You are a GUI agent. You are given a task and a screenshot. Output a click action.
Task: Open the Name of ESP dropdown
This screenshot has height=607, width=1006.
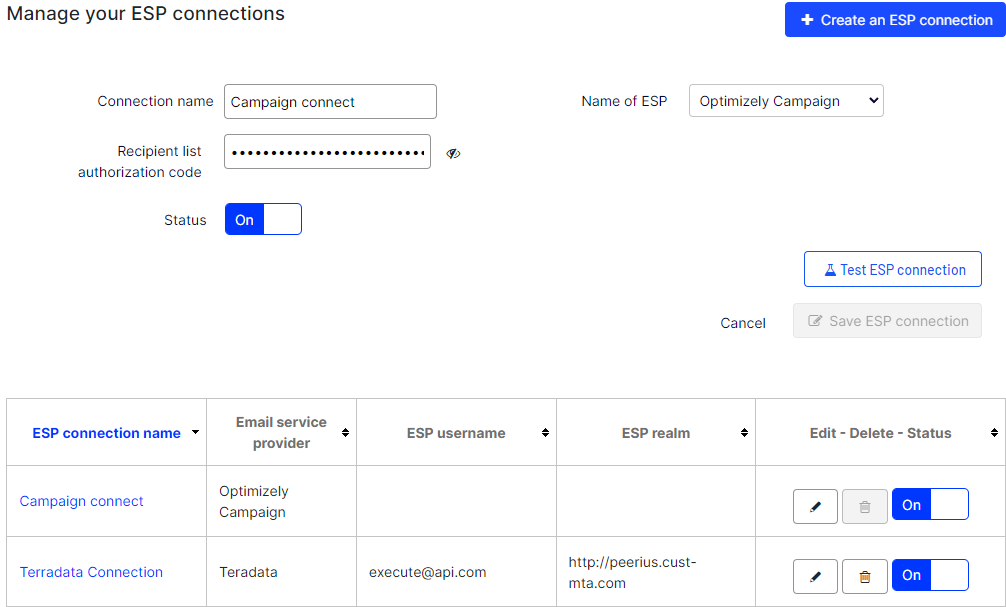click(x=786, y=101)
